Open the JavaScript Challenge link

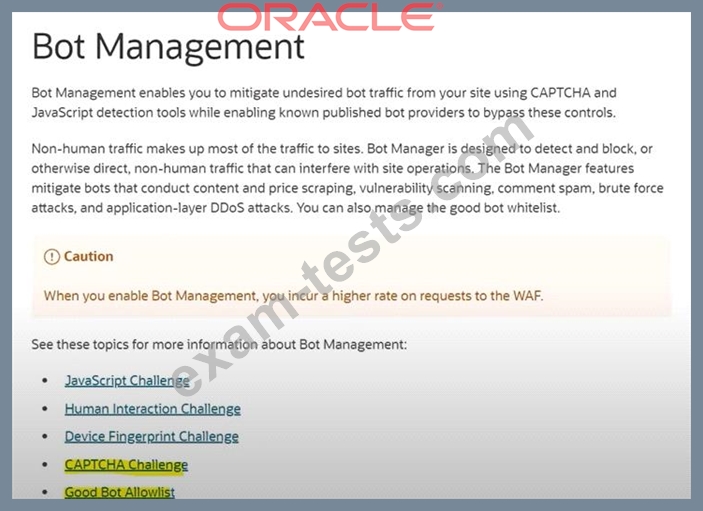[x=127, y=381]
